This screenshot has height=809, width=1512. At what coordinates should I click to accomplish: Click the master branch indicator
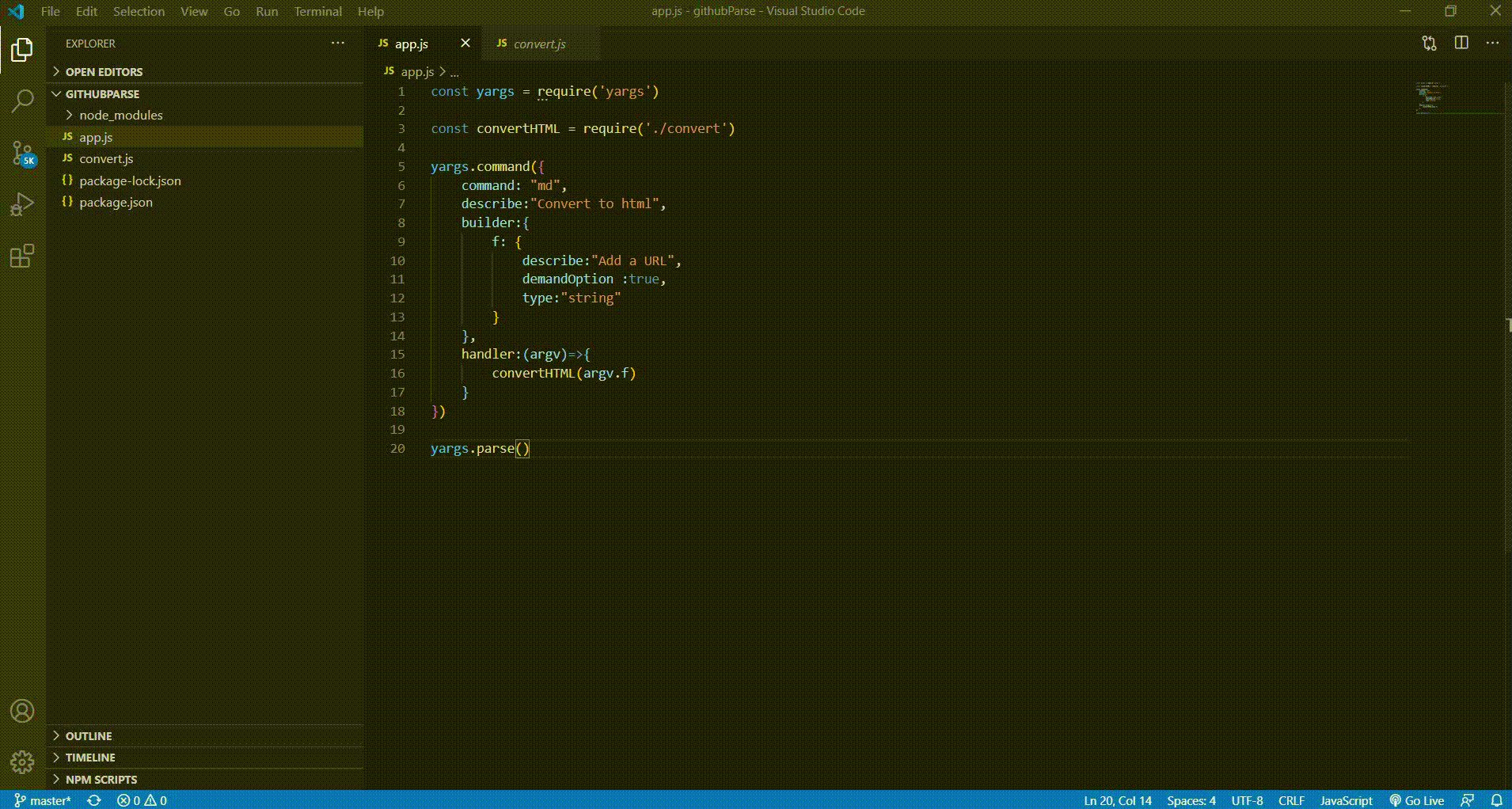(43, 800)
